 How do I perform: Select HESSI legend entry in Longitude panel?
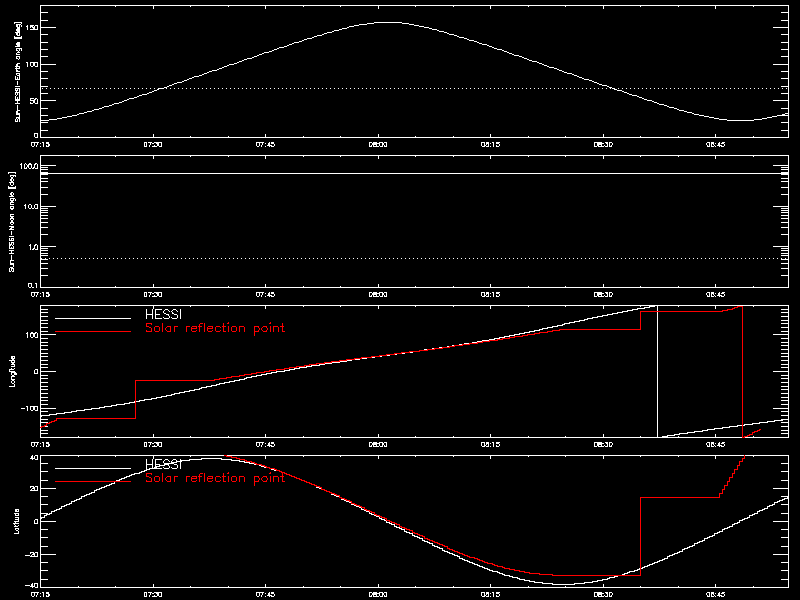(x=163, y=314)
